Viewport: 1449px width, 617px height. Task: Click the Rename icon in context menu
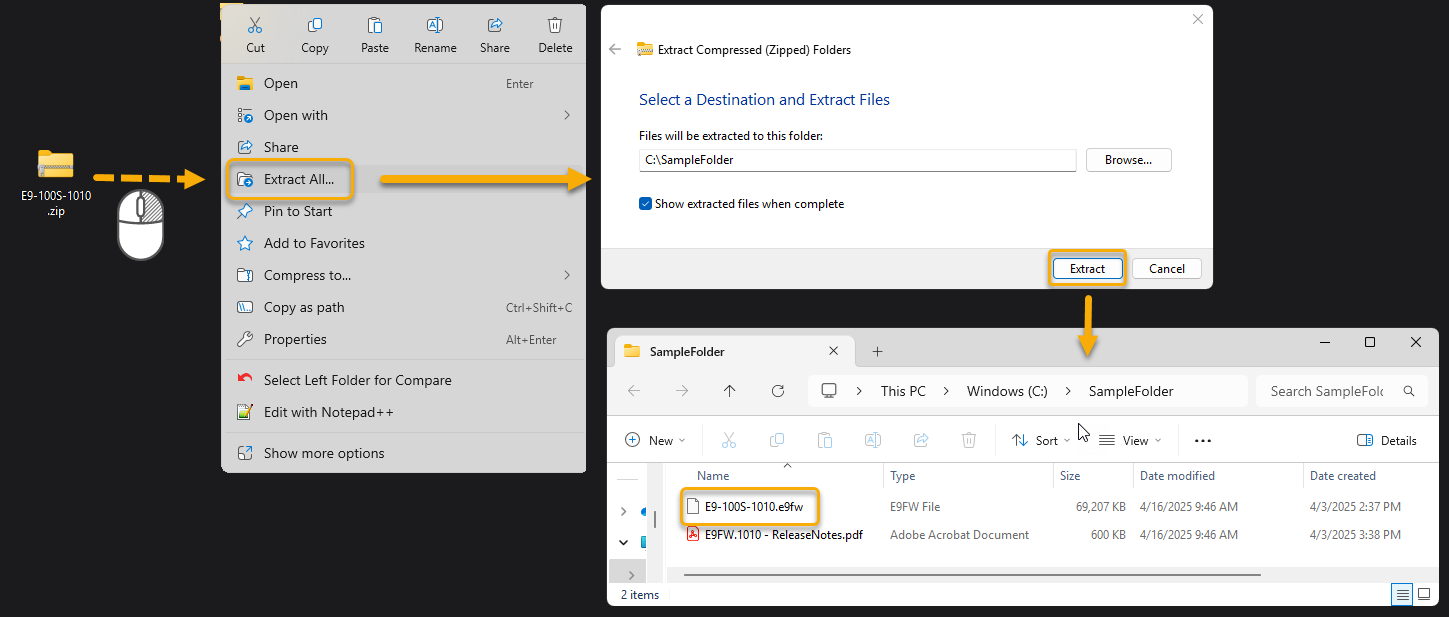pyautogui.click(x=435, y=26)
